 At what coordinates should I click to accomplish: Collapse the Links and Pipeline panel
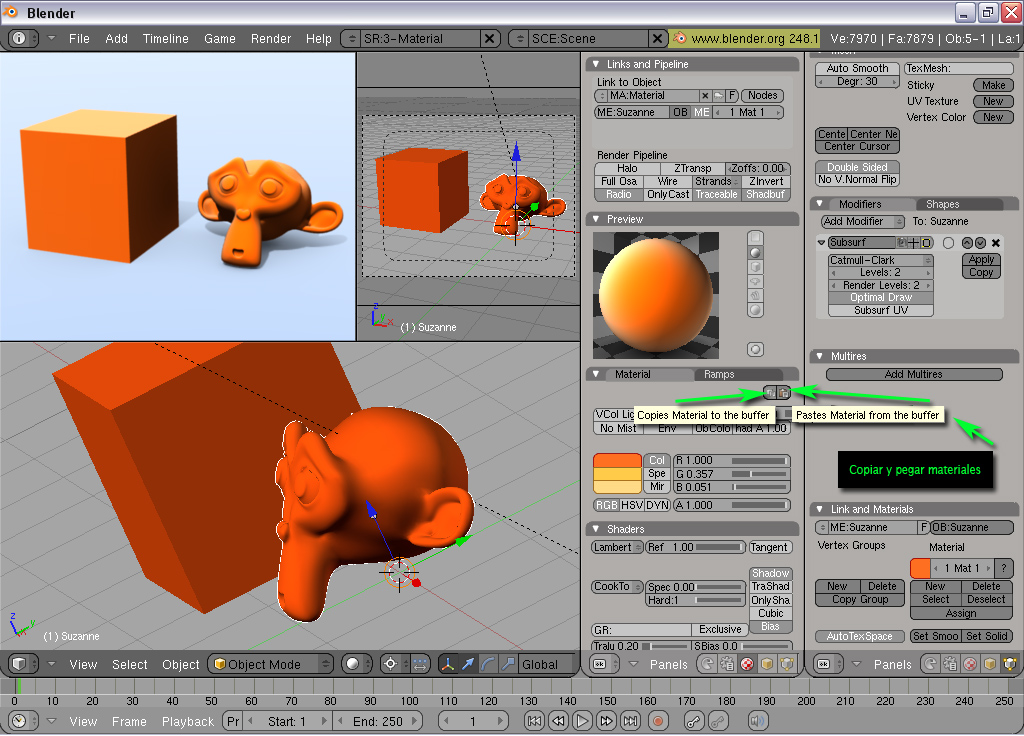coord(596,64)
